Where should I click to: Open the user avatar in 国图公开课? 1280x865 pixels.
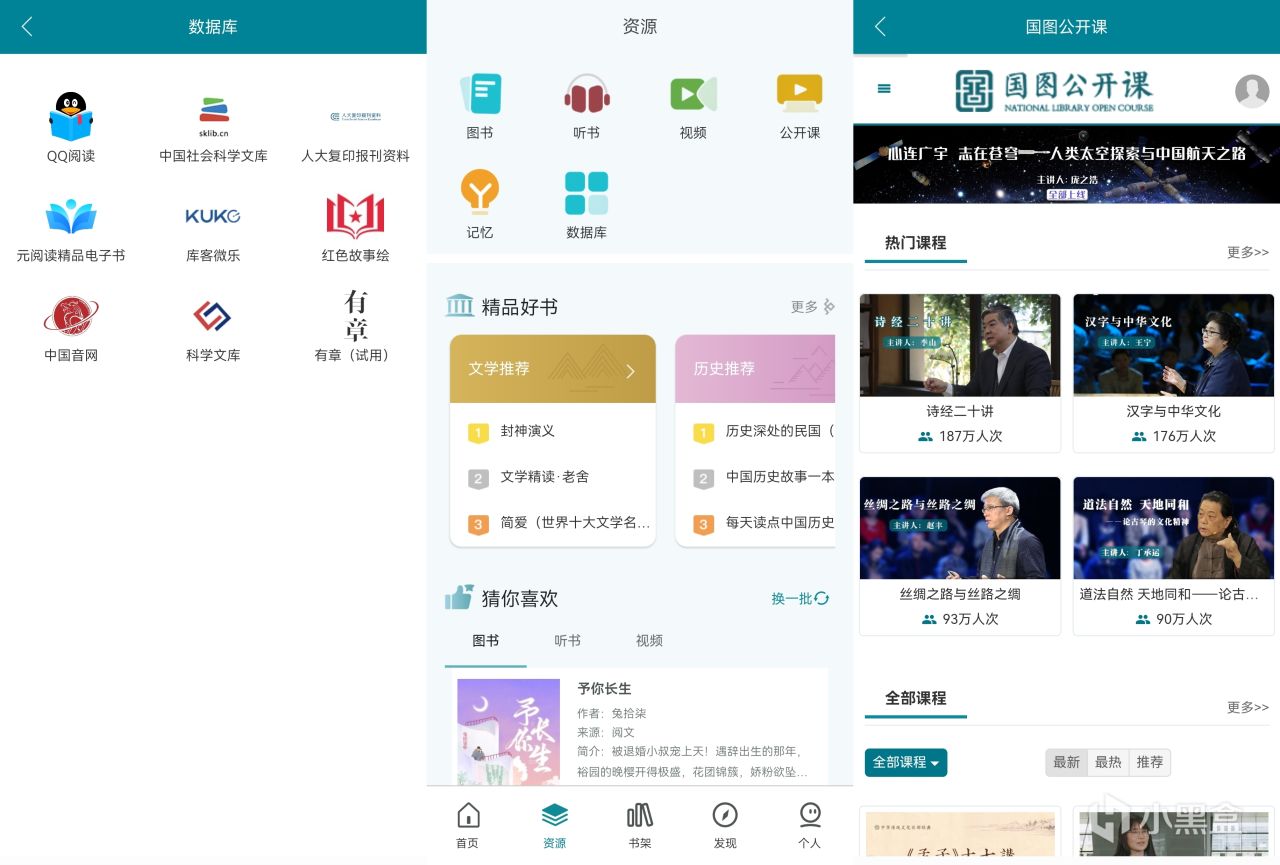pyautogui.click(x=1252, y=91)
